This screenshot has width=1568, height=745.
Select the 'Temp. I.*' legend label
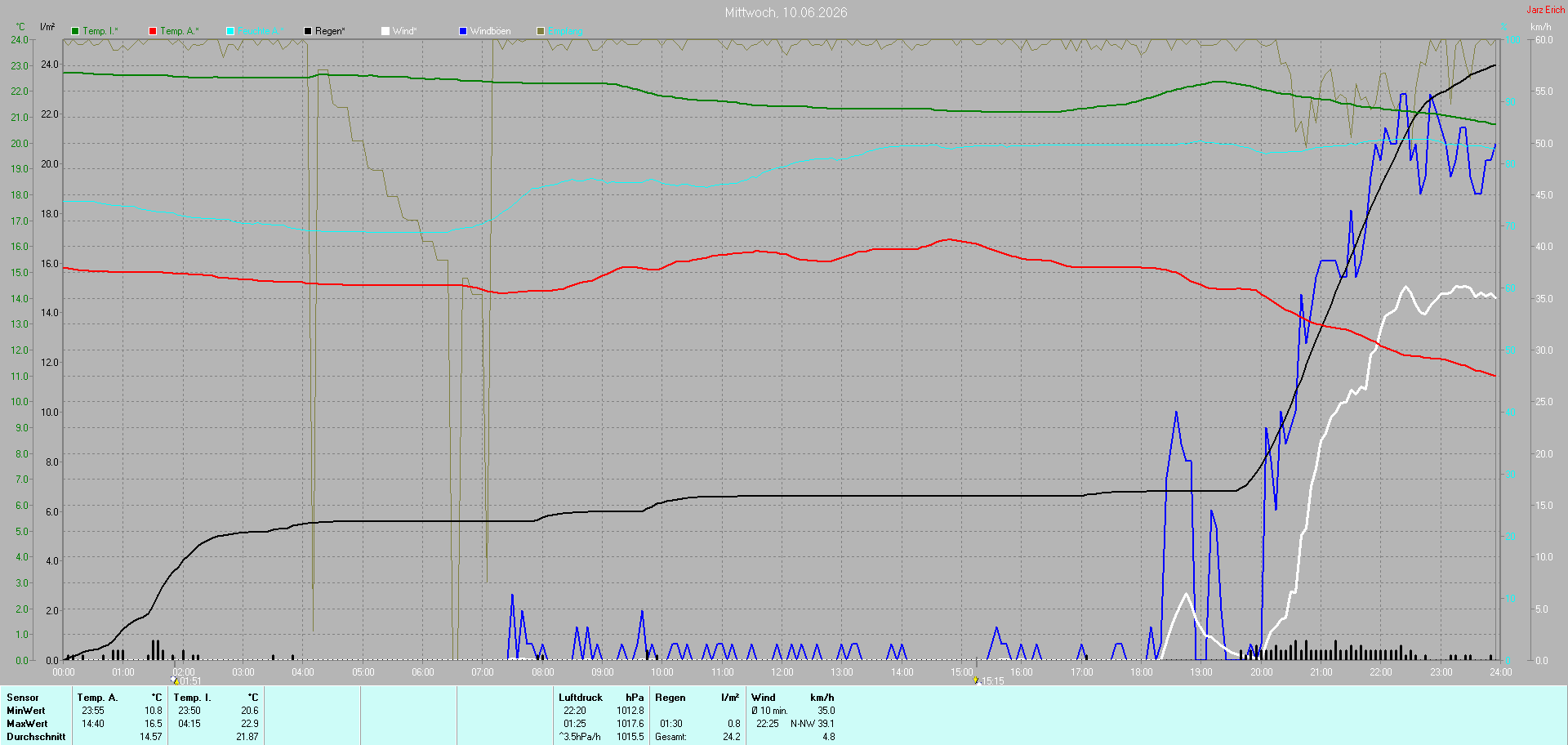pyautogui.click(x=100, y=31)
